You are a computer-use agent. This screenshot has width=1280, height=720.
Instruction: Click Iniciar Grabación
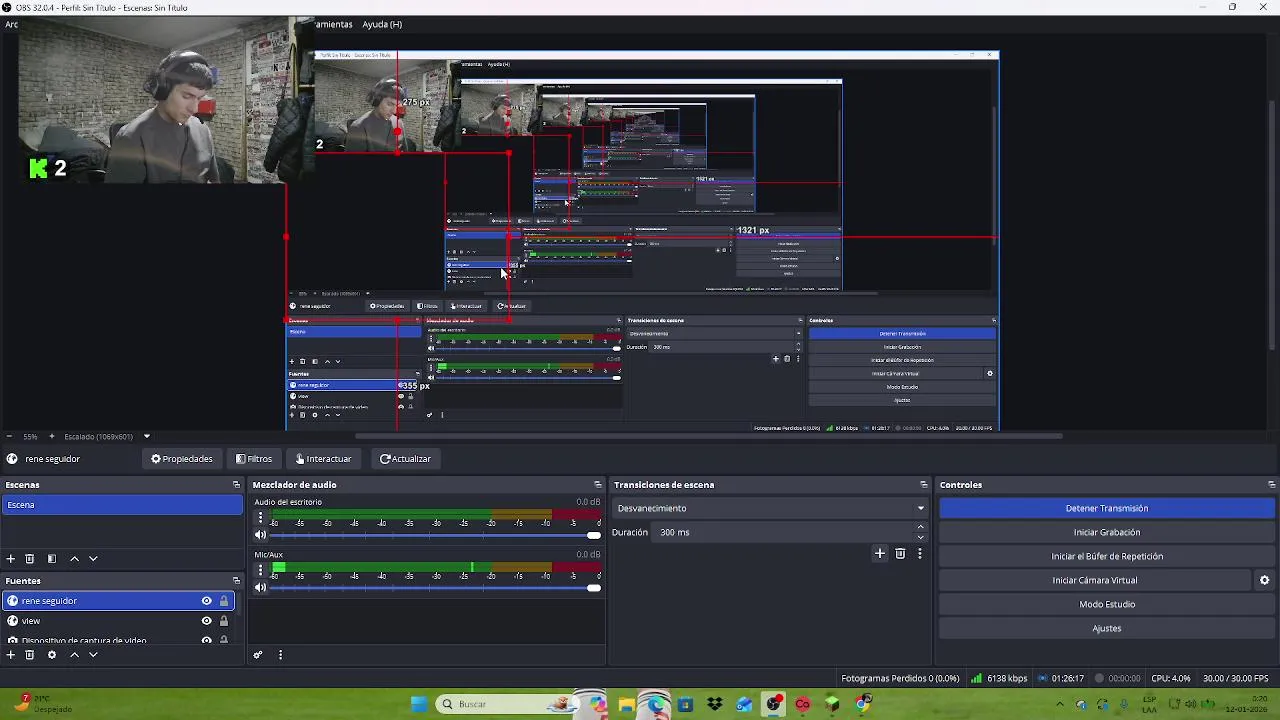1106,532
